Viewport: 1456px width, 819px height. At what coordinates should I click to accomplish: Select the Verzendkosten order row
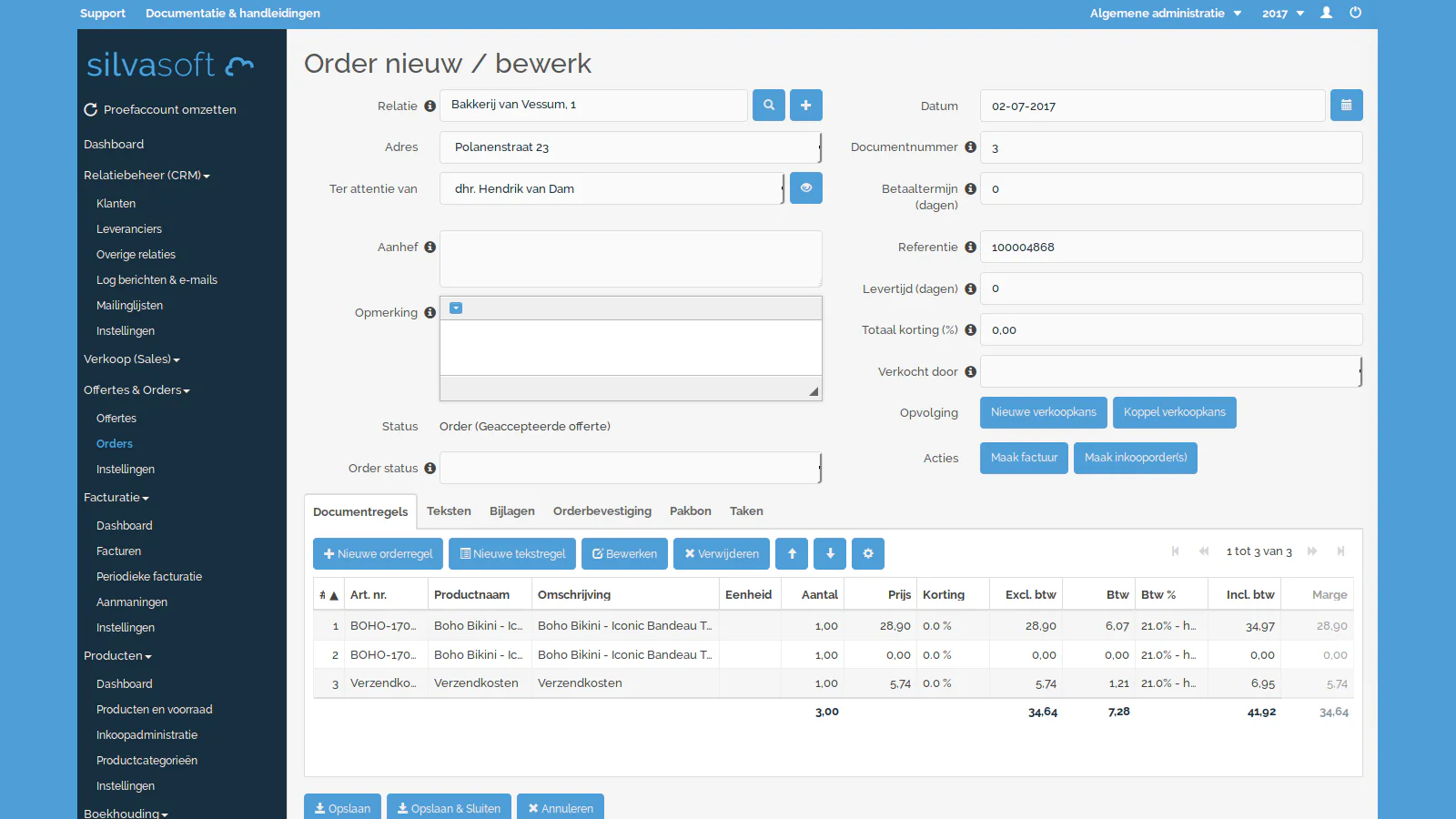tap(833, 683)
